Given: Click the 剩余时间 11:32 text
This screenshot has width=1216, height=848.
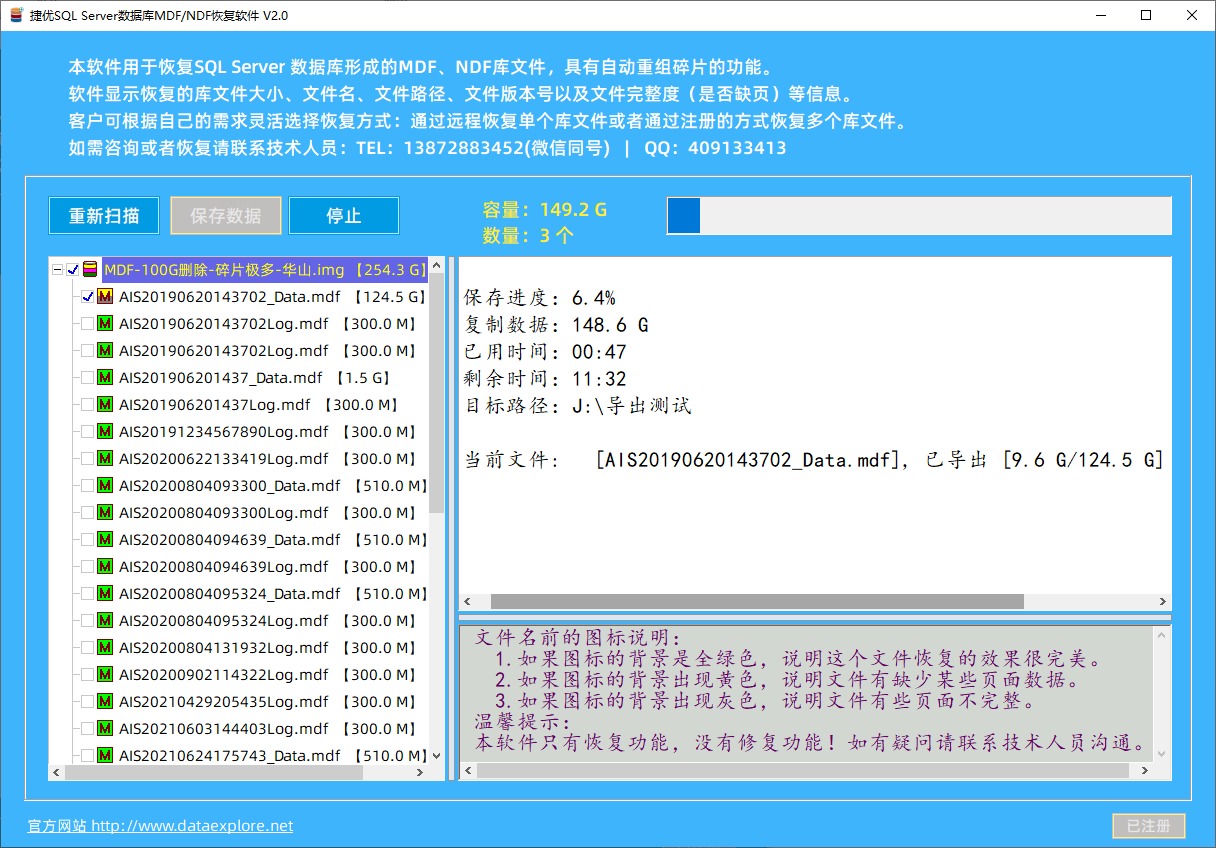Looking at the screenshot, I should [545, 379].
